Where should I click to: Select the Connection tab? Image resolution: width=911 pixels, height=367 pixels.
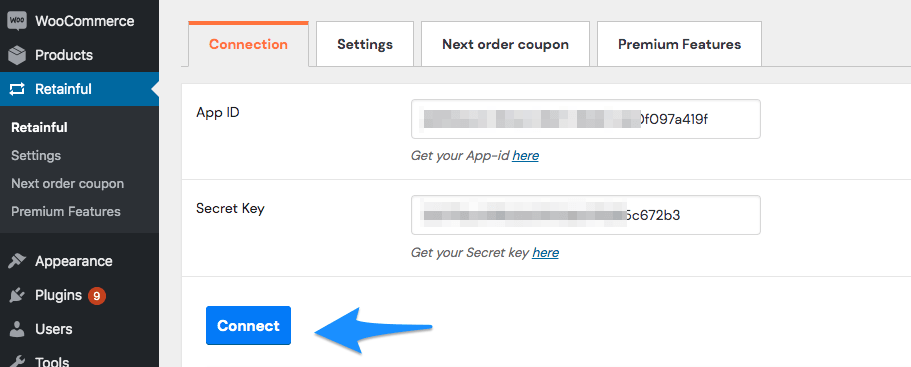coord(248,44)
